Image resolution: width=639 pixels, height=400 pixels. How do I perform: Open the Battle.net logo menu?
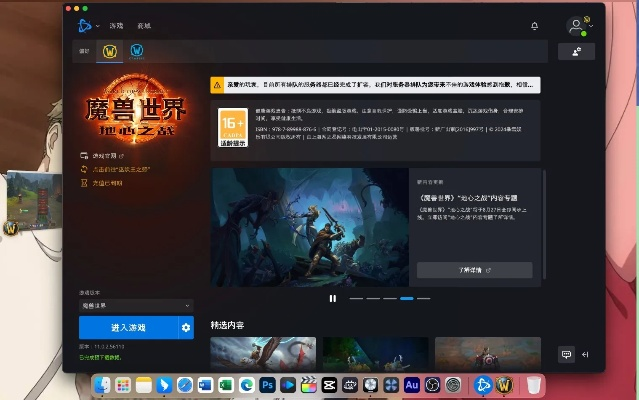tap(84, 25)
